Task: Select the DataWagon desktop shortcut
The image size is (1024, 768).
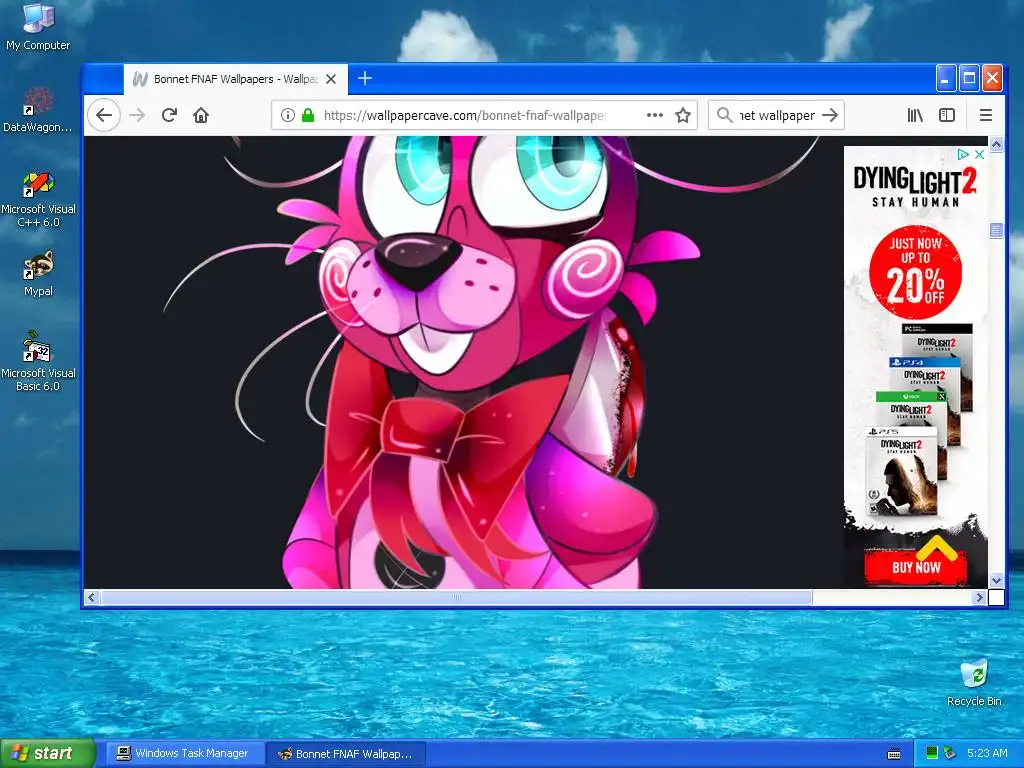Action: coord(38,109)
